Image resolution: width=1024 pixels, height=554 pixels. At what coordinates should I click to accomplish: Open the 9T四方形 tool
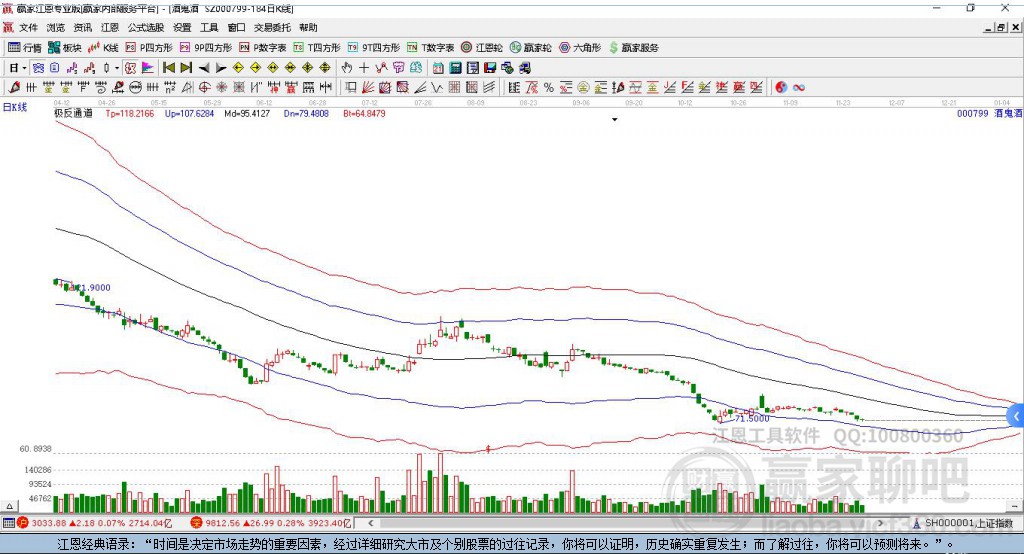pos(374,48)
